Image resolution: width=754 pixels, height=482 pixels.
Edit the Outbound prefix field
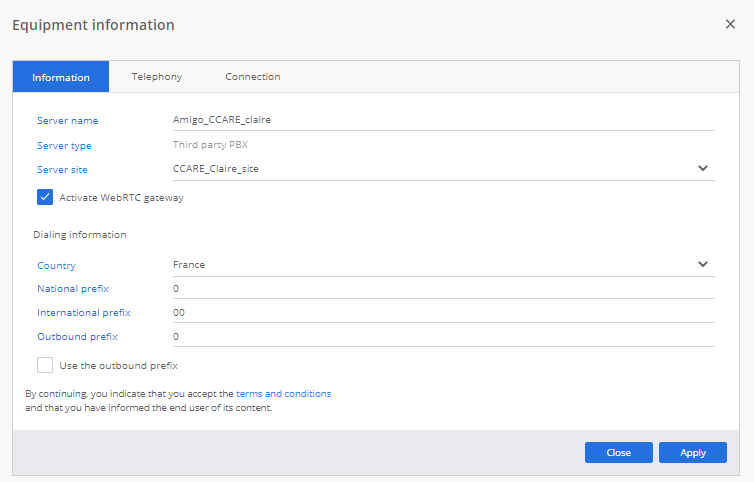click(443, 337)
